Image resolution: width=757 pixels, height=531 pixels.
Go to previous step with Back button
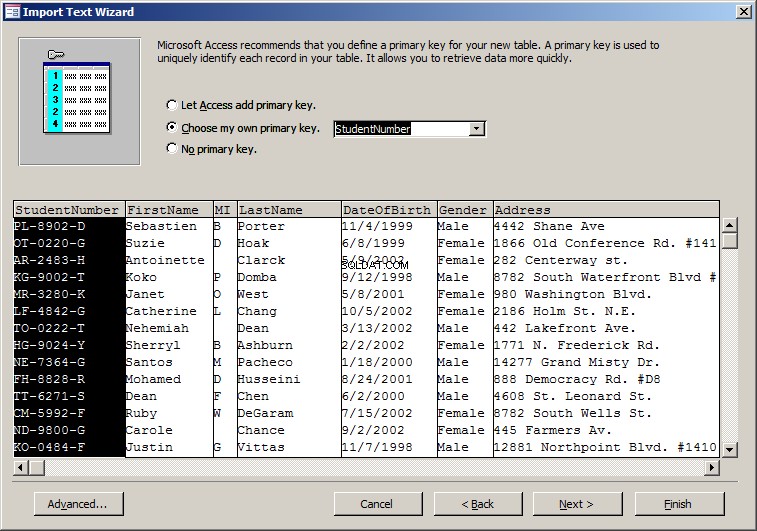click(x=478, y=504)
